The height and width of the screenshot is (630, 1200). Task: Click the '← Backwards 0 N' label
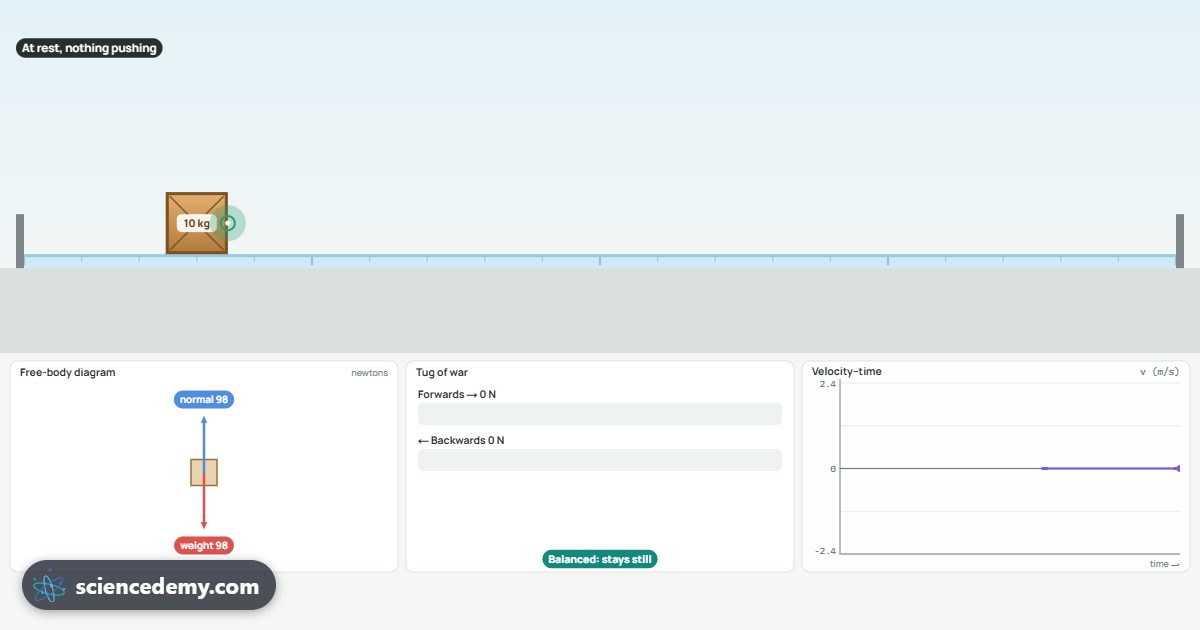click(461, 441)
